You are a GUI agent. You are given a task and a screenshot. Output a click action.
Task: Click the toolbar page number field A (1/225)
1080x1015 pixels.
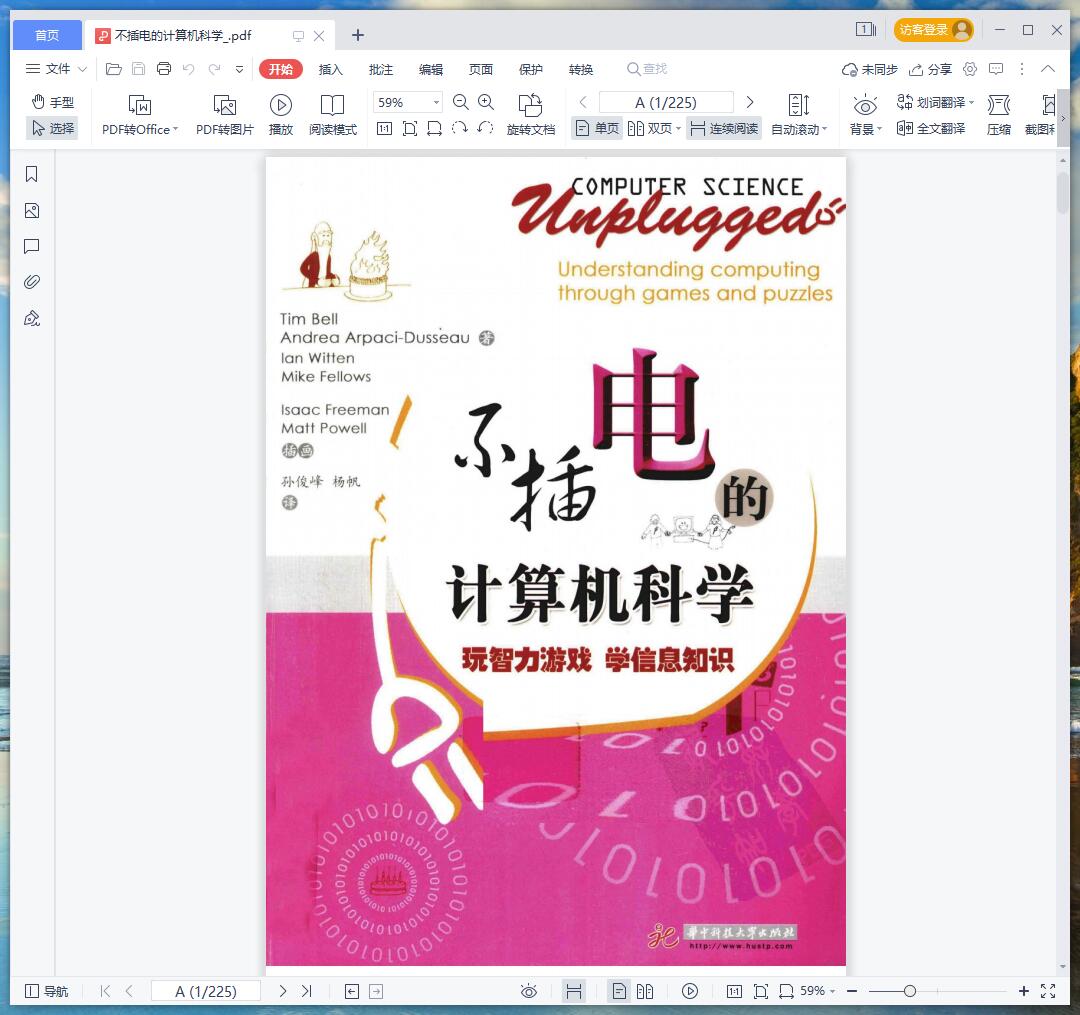coord(666,103)
